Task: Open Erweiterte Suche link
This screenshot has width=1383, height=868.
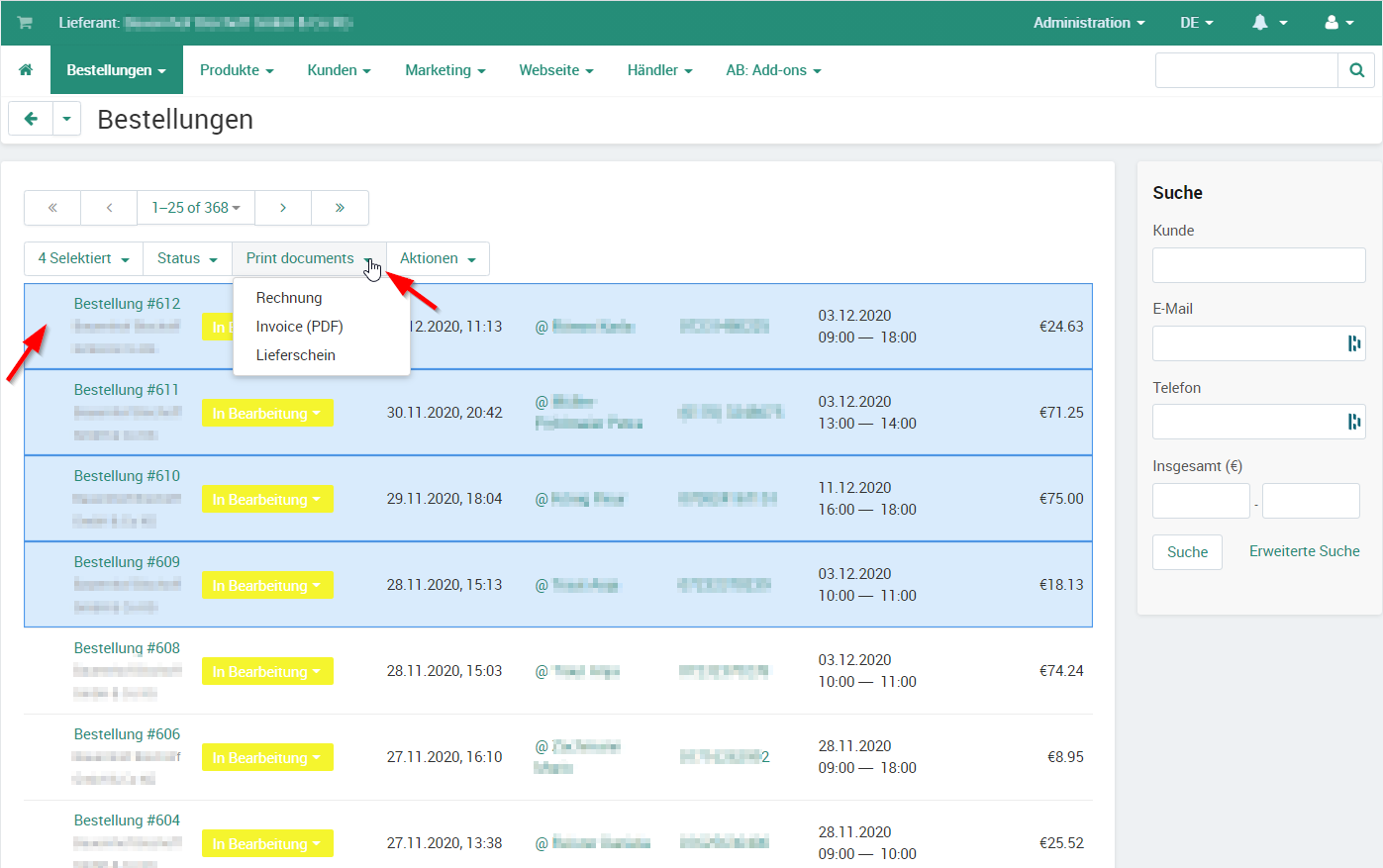Action: coord(1304,551)
